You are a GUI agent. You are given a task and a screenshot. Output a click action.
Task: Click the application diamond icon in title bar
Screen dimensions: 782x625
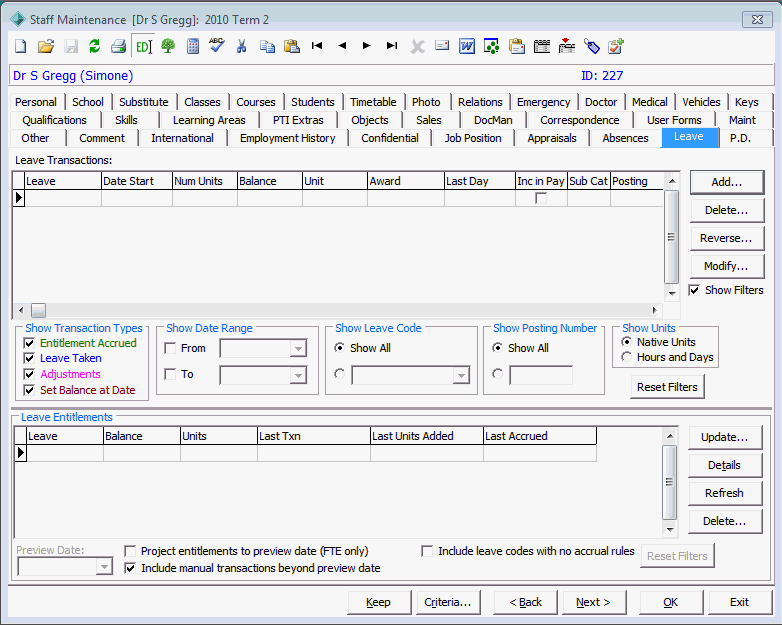(x=18, y=19)
